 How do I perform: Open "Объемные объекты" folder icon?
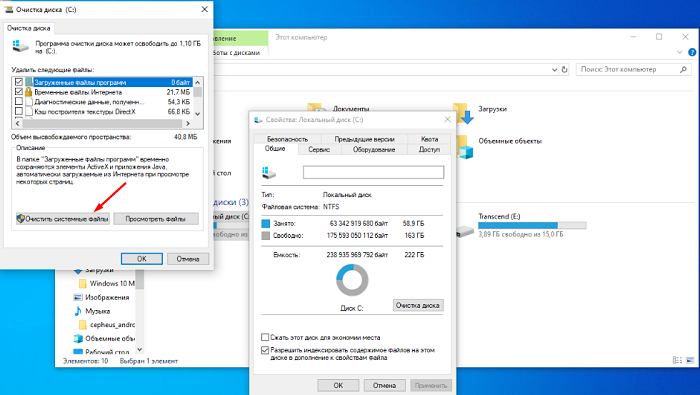463,147
